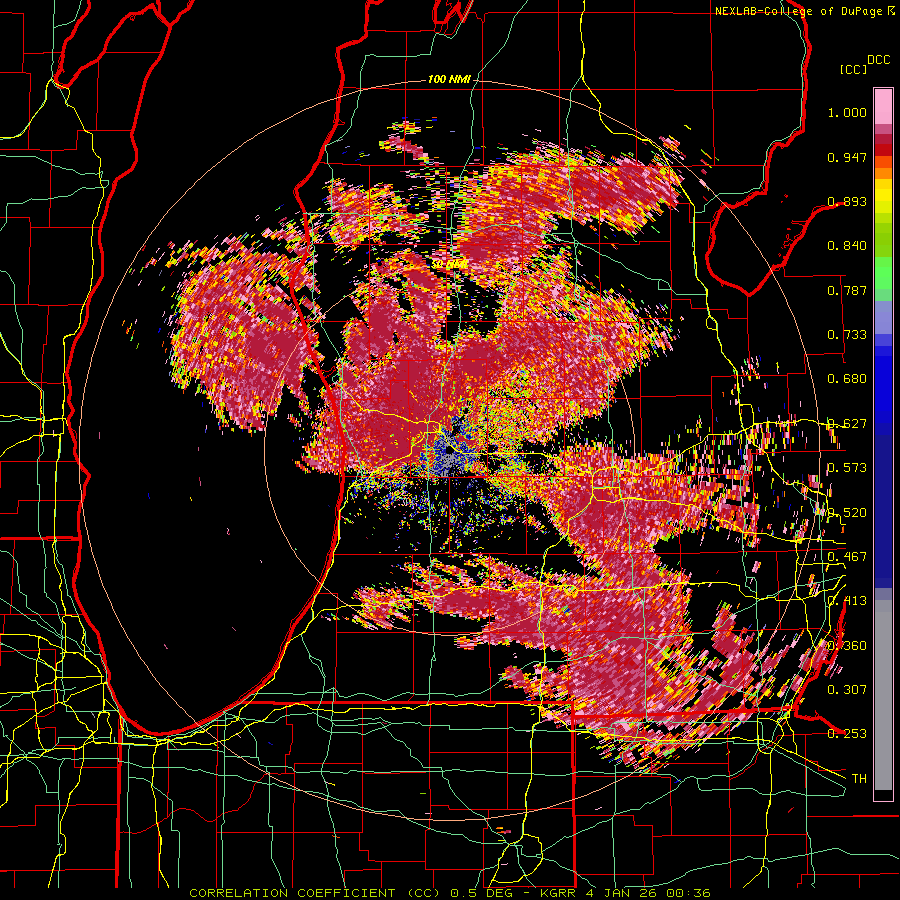Click the 0.573 scale value

[x=847, y=468]
